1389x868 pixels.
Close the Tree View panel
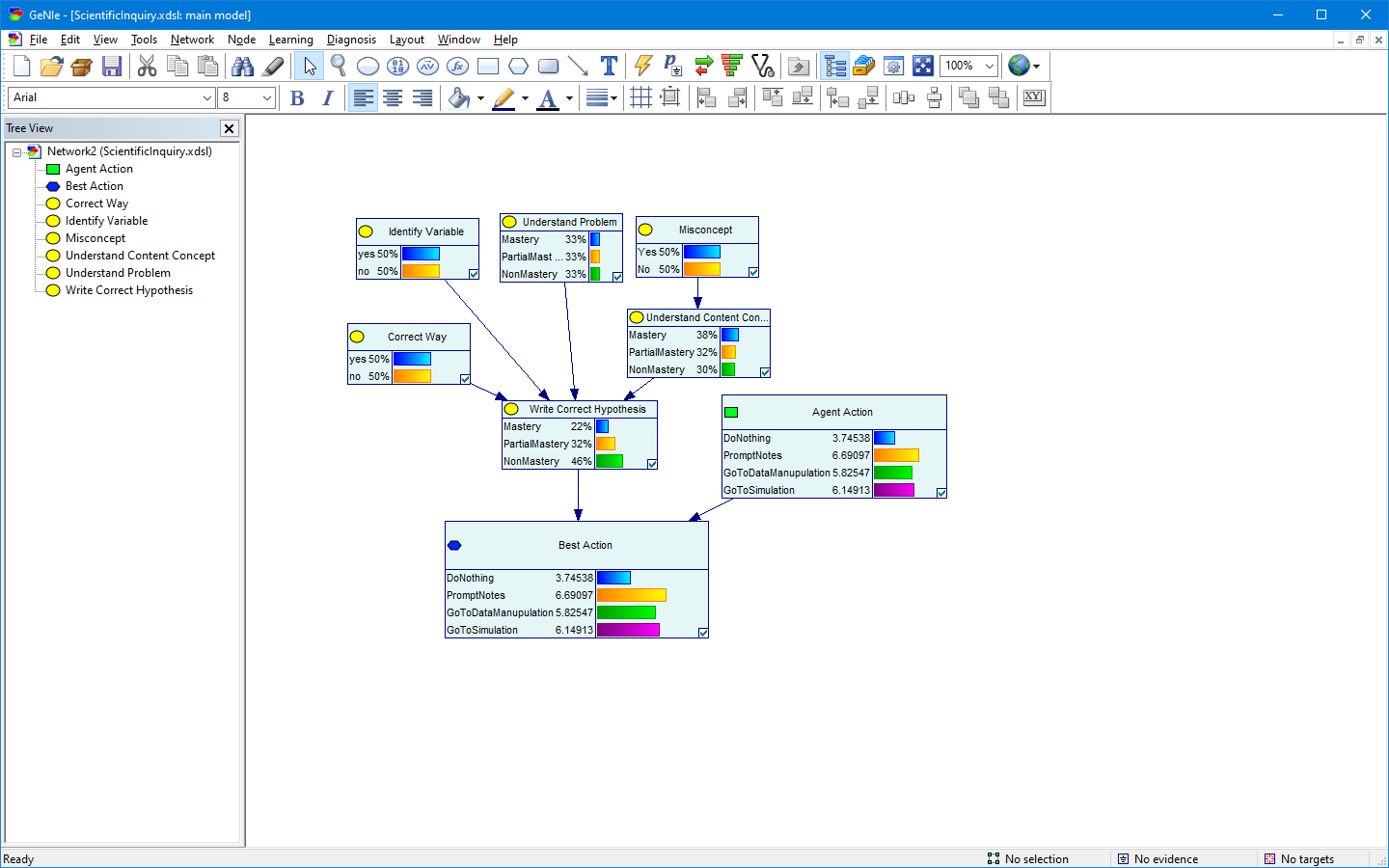(x=229, y=128)
